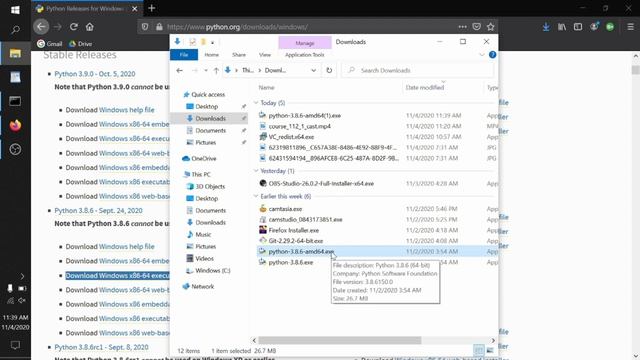The width and height of the screenshot is (640, 360).
Task: Open Gmail bookmark
Action: (49, 44)
